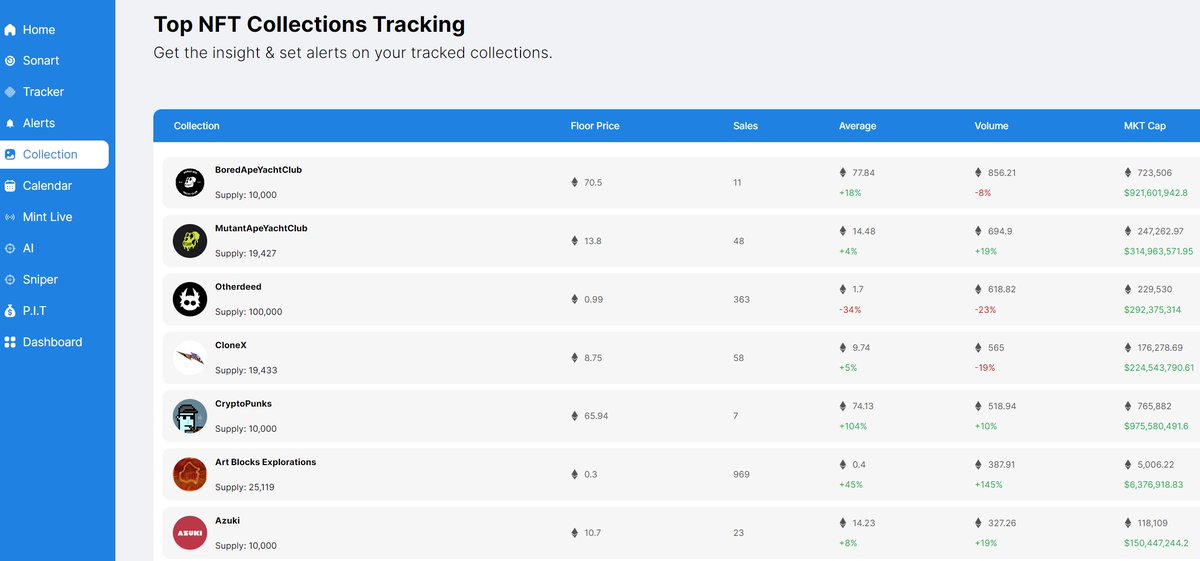The image size is (1200, 561).
Task: Open the BoredApeYachtClub collection name
Action: [x=258, y=170]
